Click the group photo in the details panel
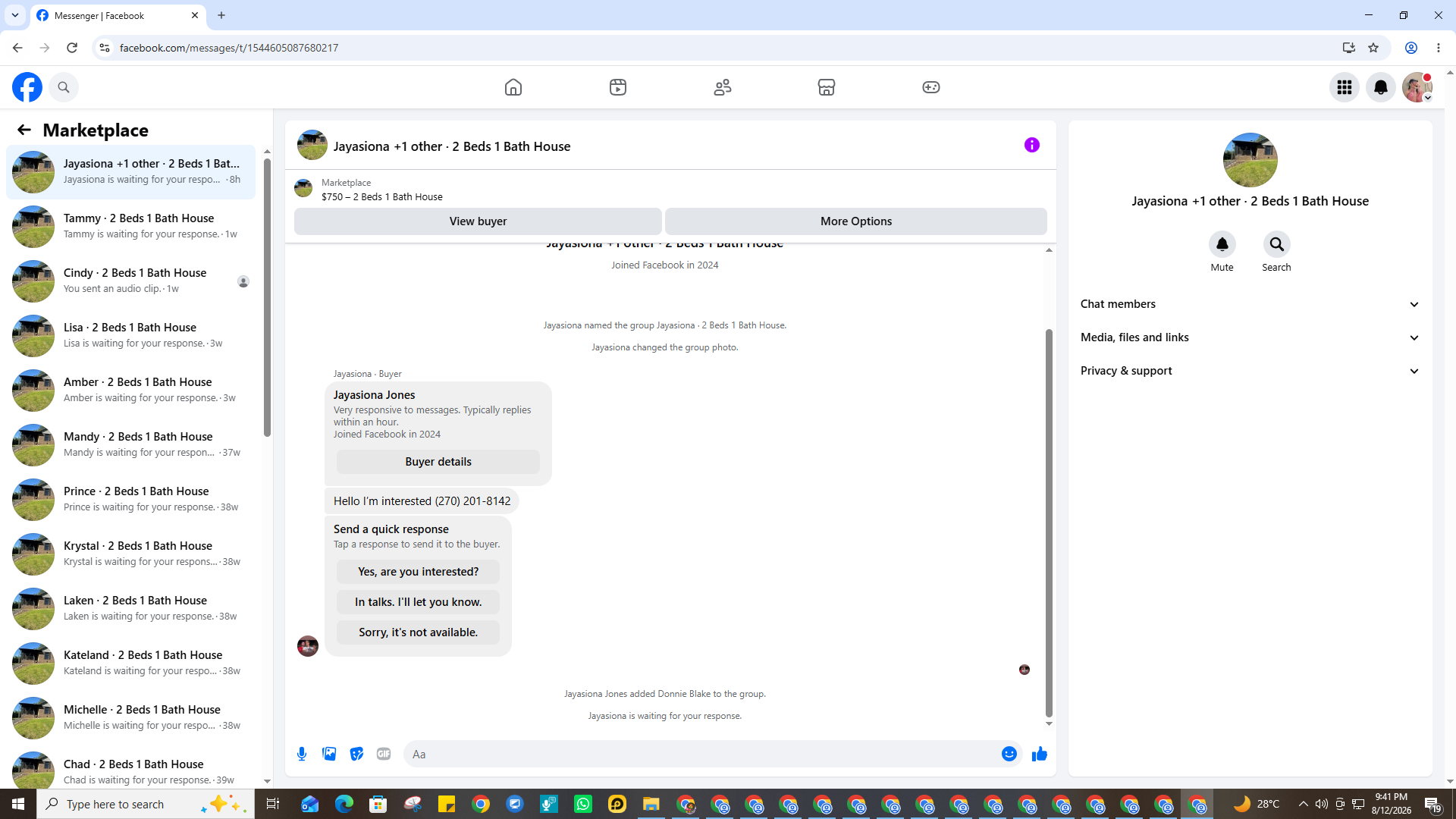Screen dimensions: 1456x819 coord(1250,160)
